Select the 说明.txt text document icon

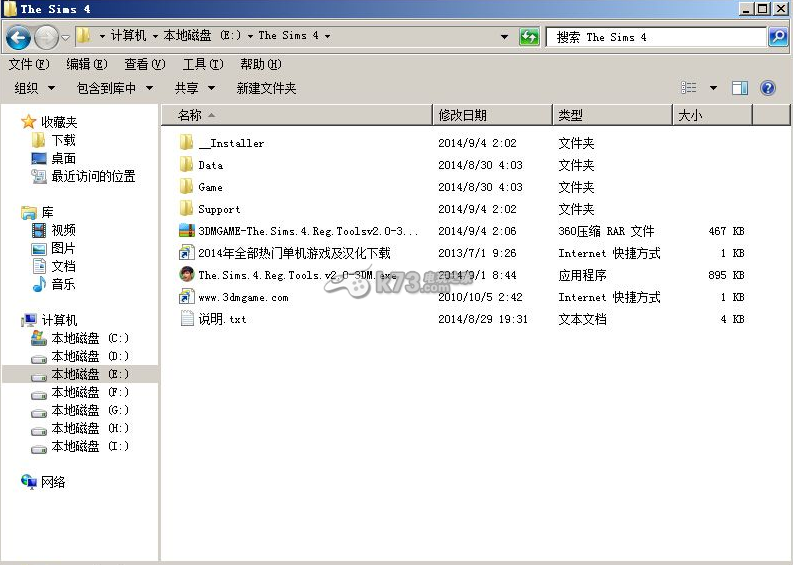186,319
